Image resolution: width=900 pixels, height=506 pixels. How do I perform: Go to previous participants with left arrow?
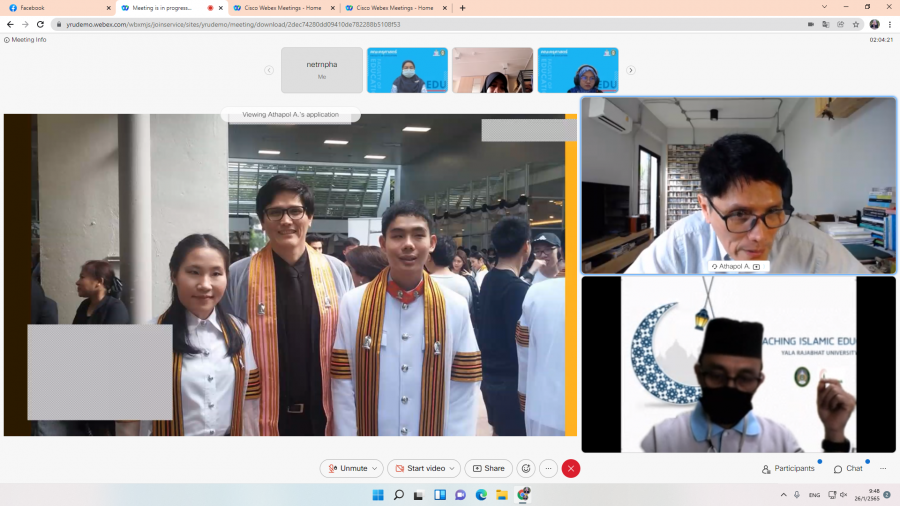click(269, 70)
